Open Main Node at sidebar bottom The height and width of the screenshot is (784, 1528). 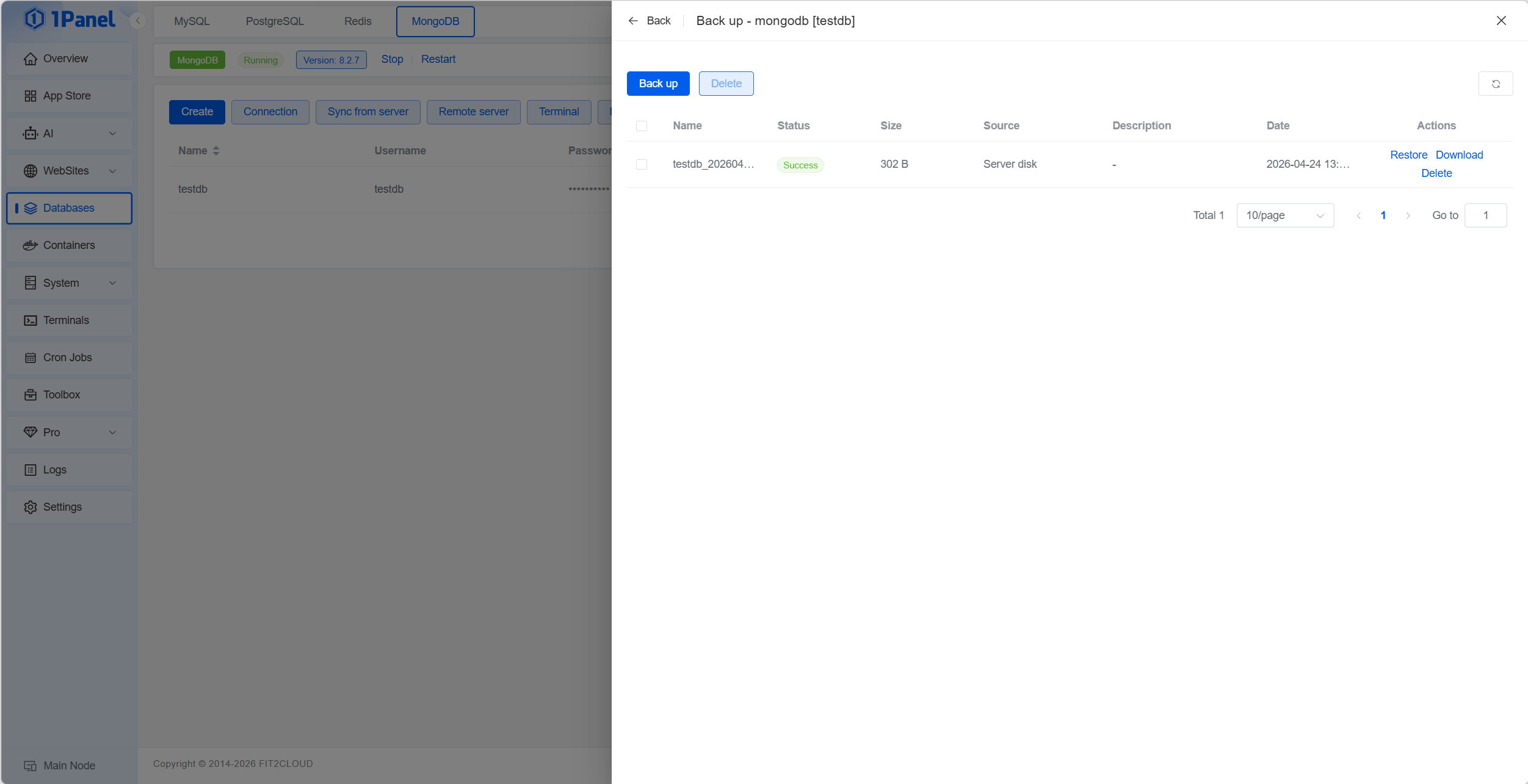pos(70,766)
